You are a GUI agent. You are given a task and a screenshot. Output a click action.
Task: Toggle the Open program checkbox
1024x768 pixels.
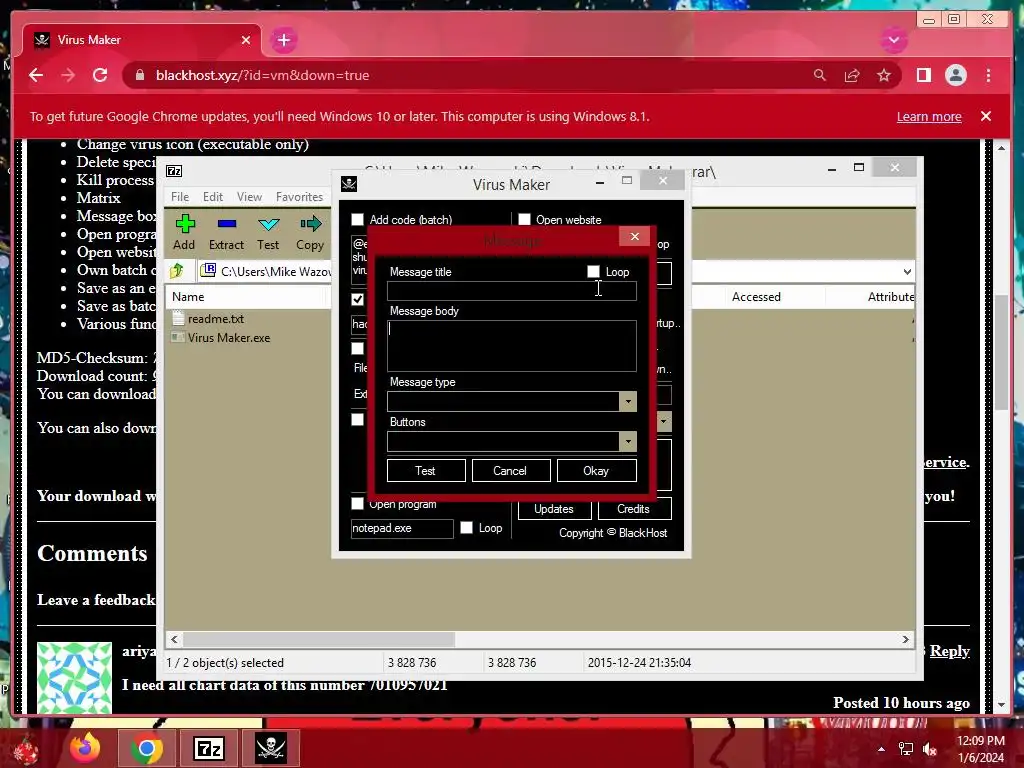(357, 503)
